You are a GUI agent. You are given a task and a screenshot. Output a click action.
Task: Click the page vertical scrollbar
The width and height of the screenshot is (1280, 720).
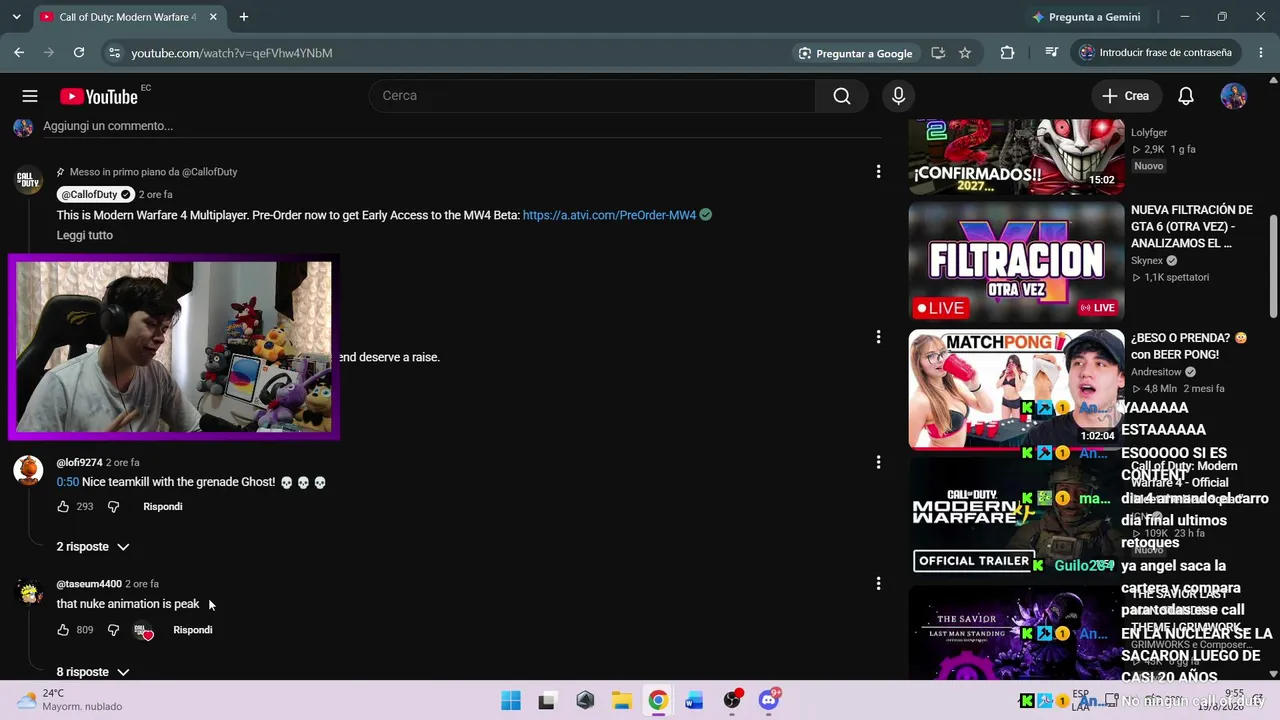click(x=1273, y=267)
